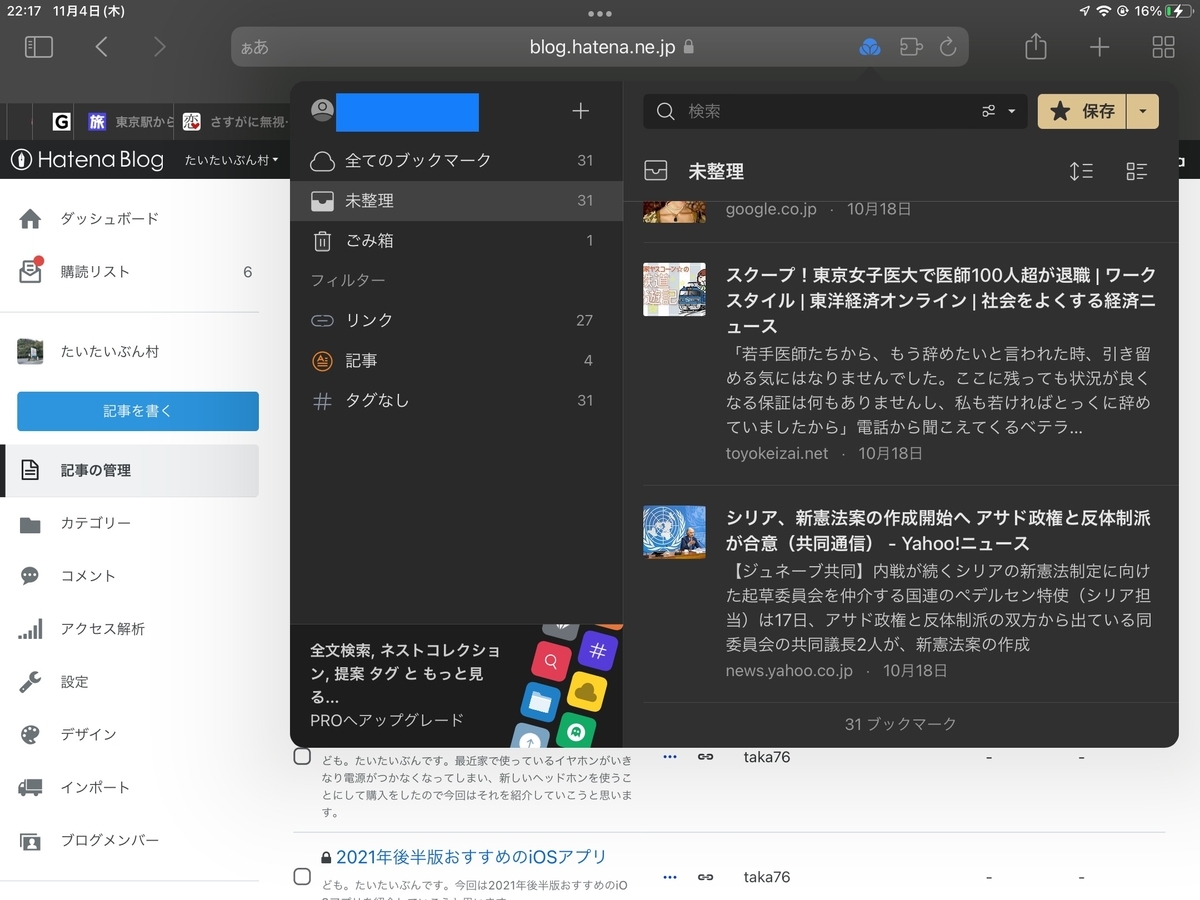The width and height of the screenshot is (1200, 900).
Task: Open the PROへアップグレード promo
Action: (x=456, y=685)
